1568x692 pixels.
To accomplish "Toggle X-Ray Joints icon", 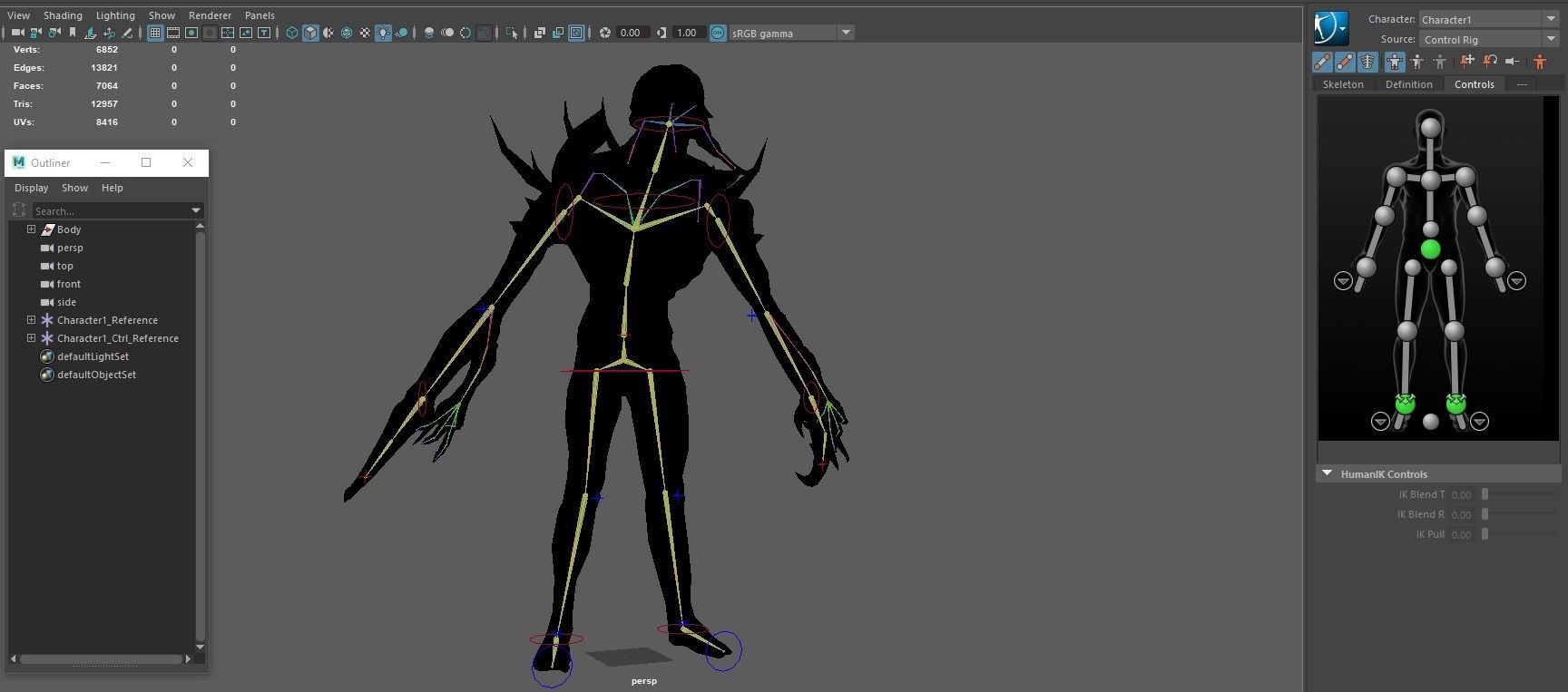I will click(576, 33).
